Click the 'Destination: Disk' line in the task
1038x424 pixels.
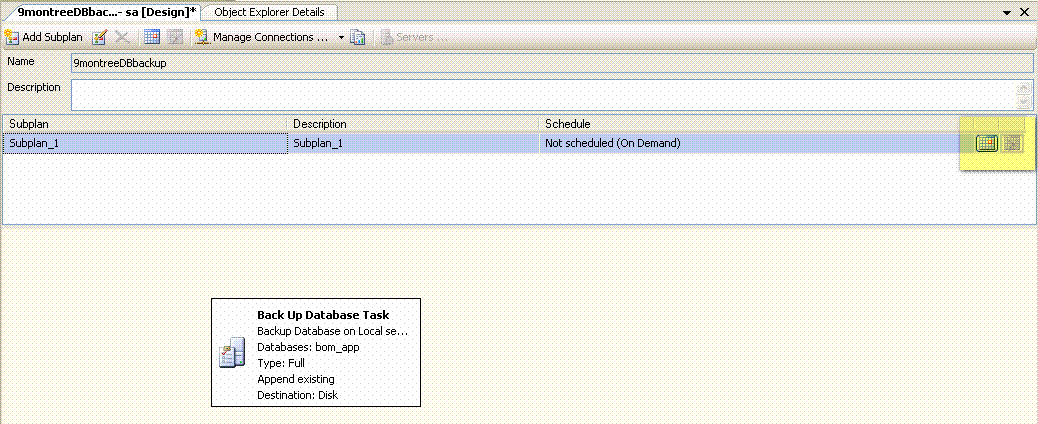[297, 396]
